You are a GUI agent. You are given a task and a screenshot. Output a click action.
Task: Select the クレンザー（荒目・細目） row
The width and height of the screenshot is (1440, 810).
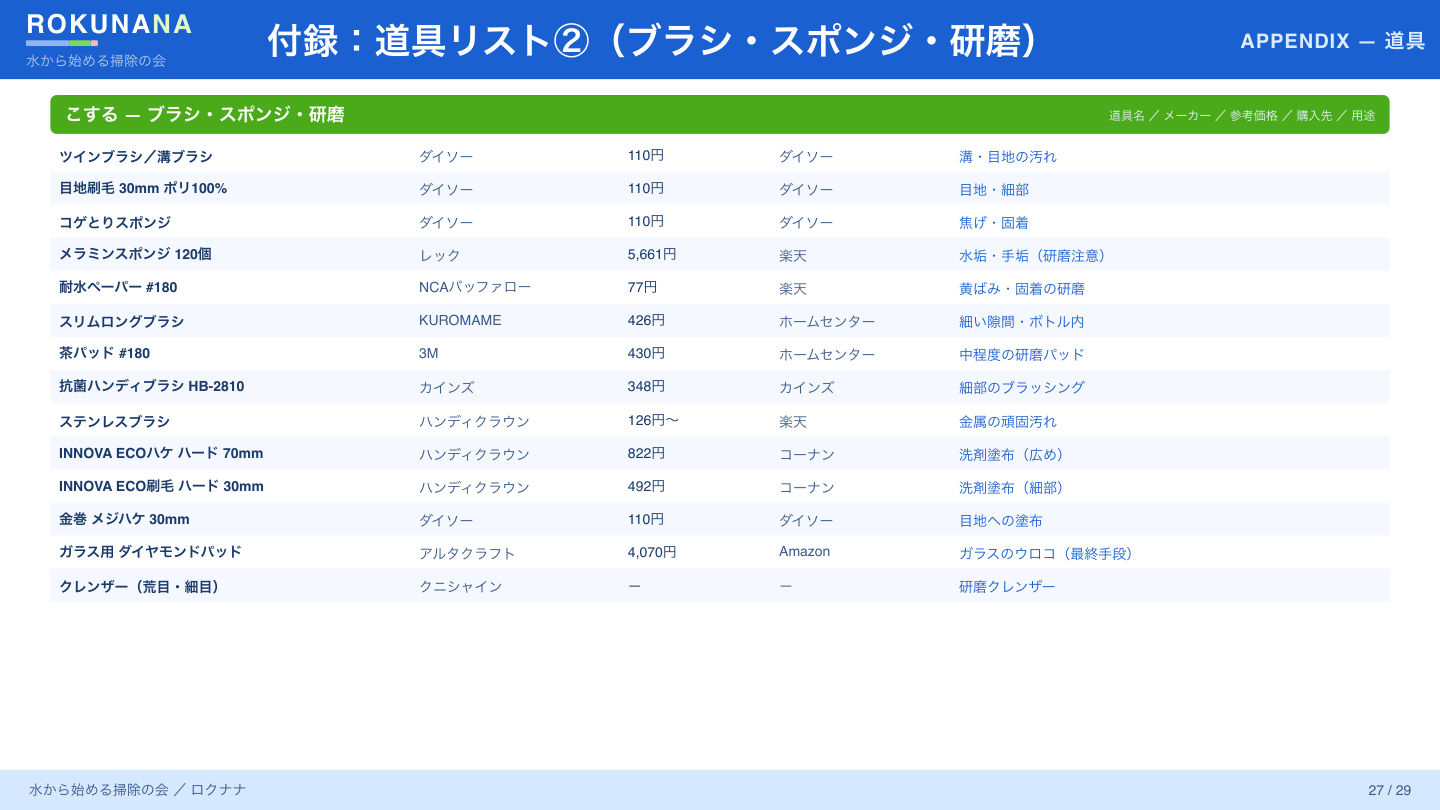pos(719,586)
